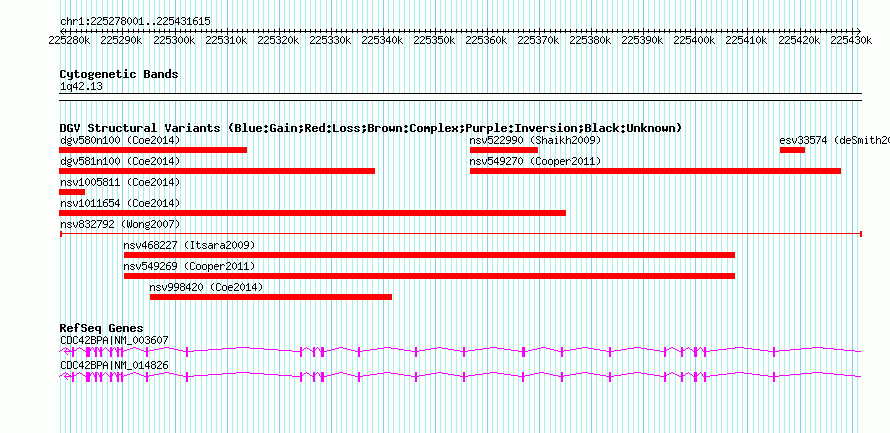This screenshot has height=433, width=890.
Task: Open the nsv468227 (Itsara2009) label
Action: [x=190, y=245]
